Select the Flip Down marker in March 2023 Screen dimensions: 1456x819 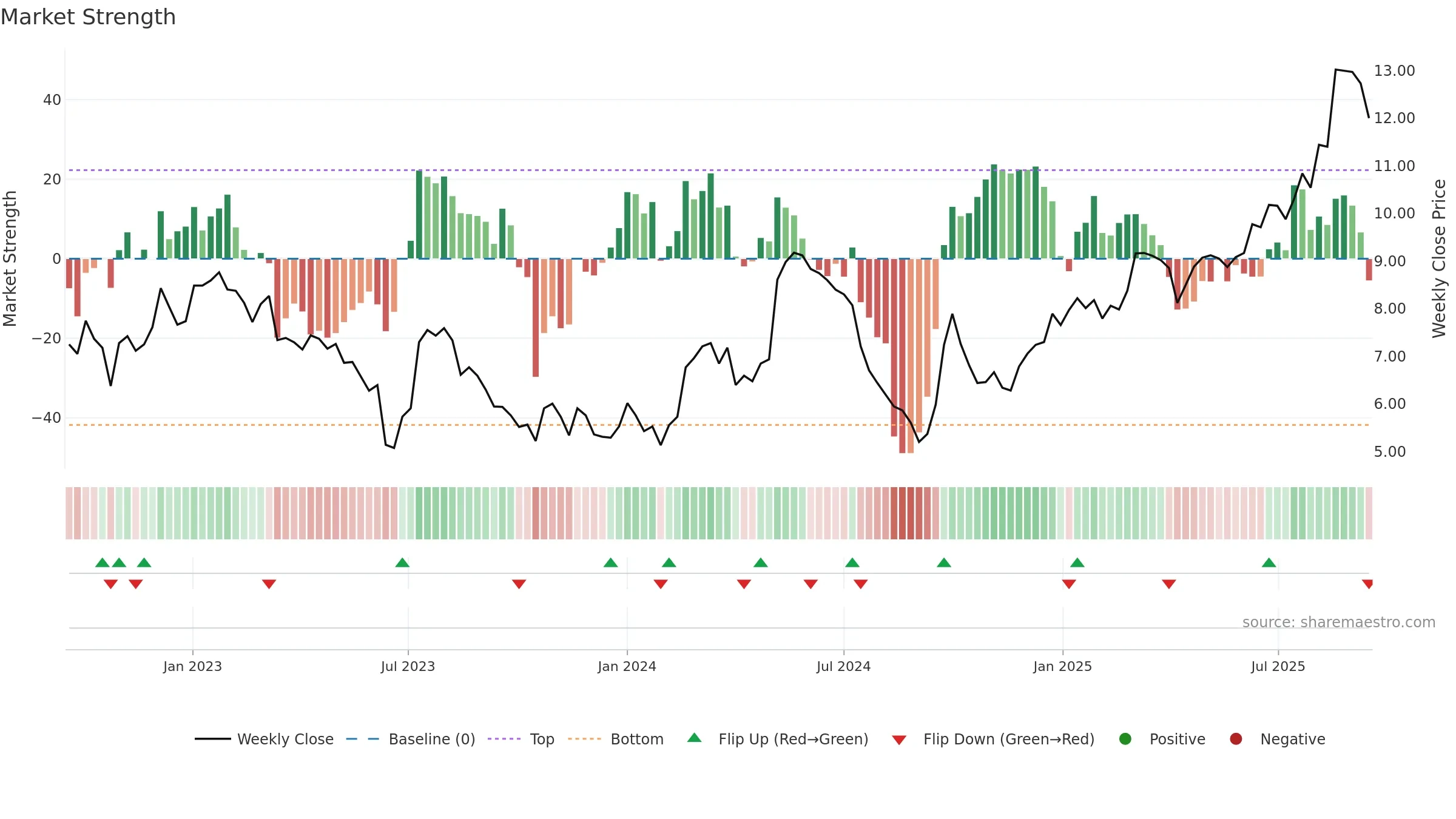click(269, 584)
